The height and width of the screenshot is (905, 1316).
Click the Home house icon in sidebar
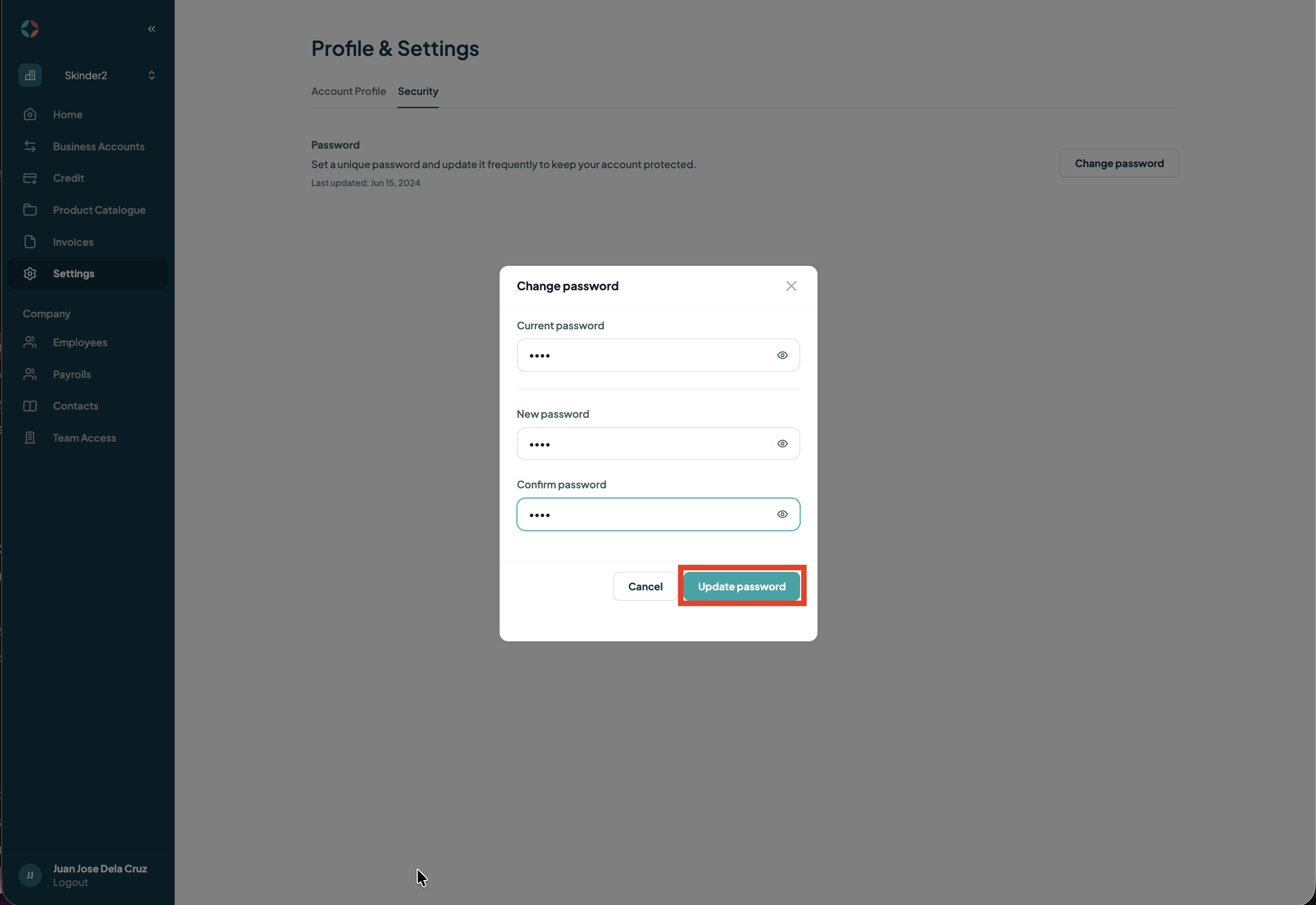[x=30, y=114]
